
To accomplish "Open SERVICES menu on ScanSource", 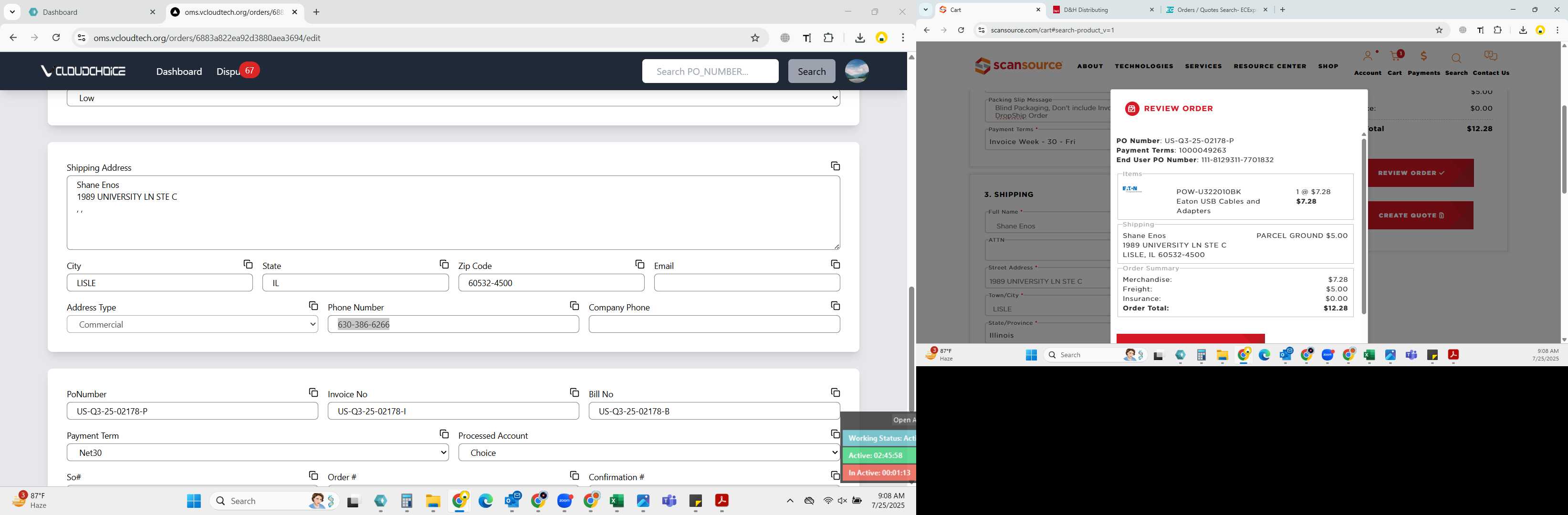I will pos(1203,66).
